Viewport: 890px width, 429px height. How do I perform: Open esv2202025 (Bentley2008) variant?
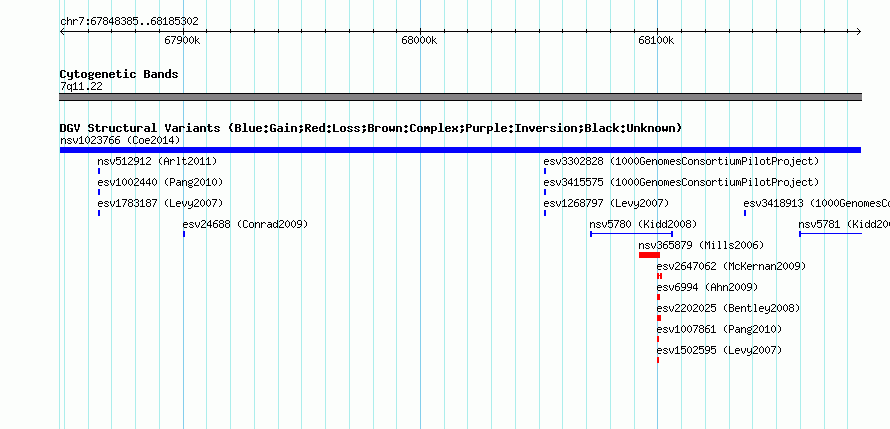[728, 308]
